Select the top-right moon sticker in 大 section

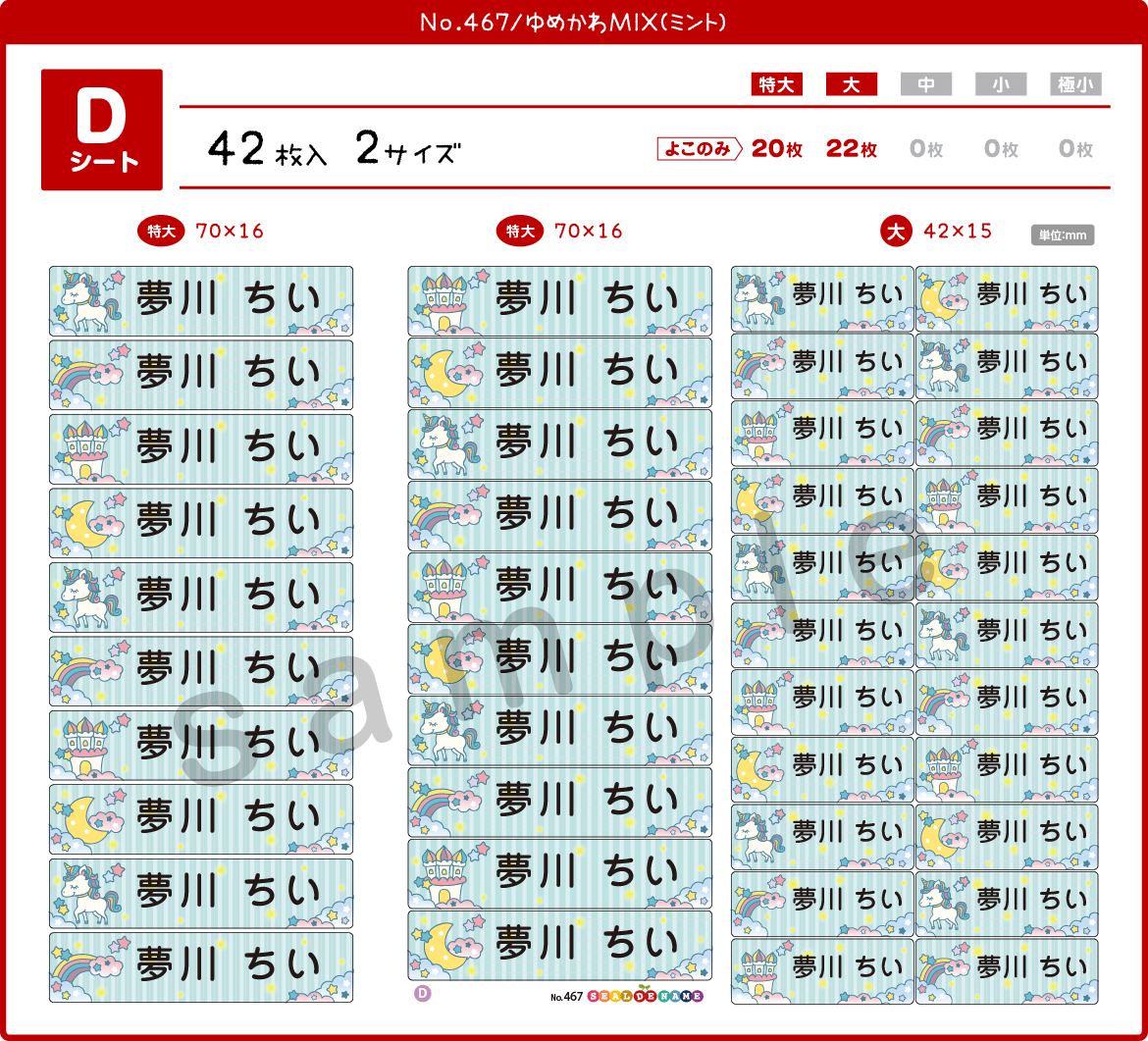click(x=1007, y=299)
